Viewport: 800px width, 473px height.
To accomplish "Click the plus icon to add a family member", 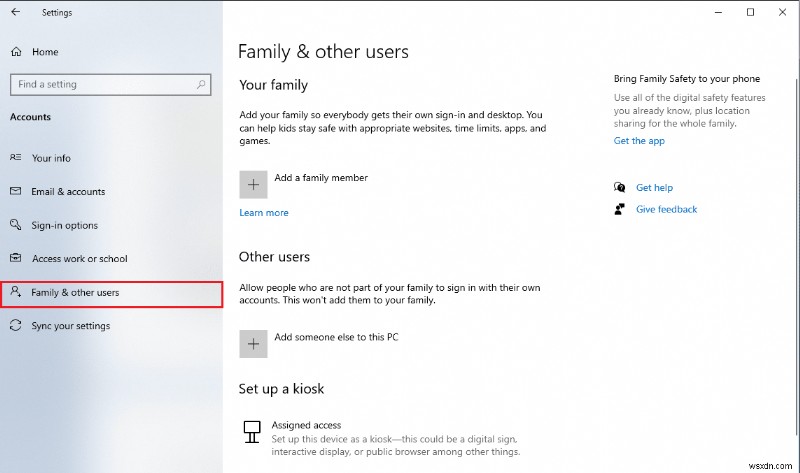I will [253, 184].
